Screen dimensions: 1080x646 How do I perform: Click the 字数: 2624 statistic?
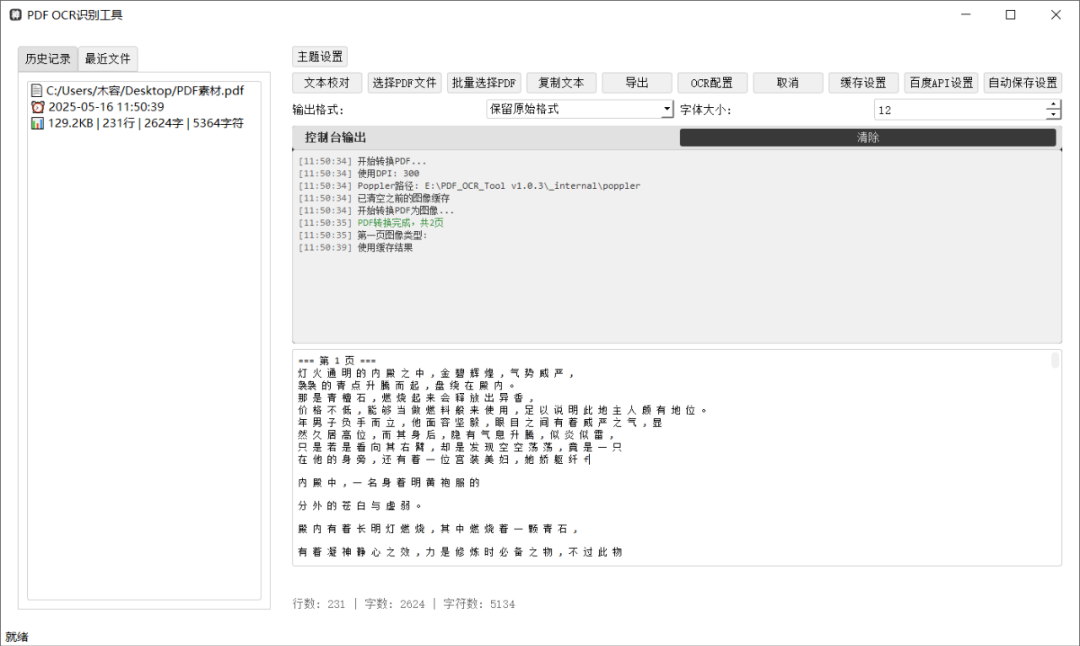point(395,604)
